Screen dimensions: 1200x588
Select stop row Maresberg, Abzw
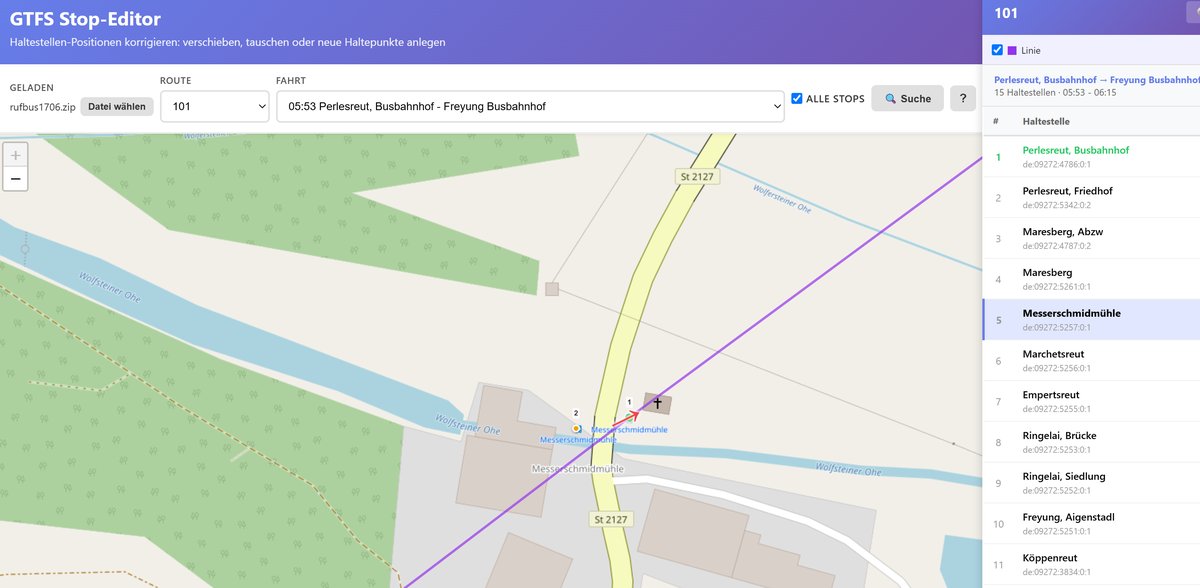point(1091,238)
